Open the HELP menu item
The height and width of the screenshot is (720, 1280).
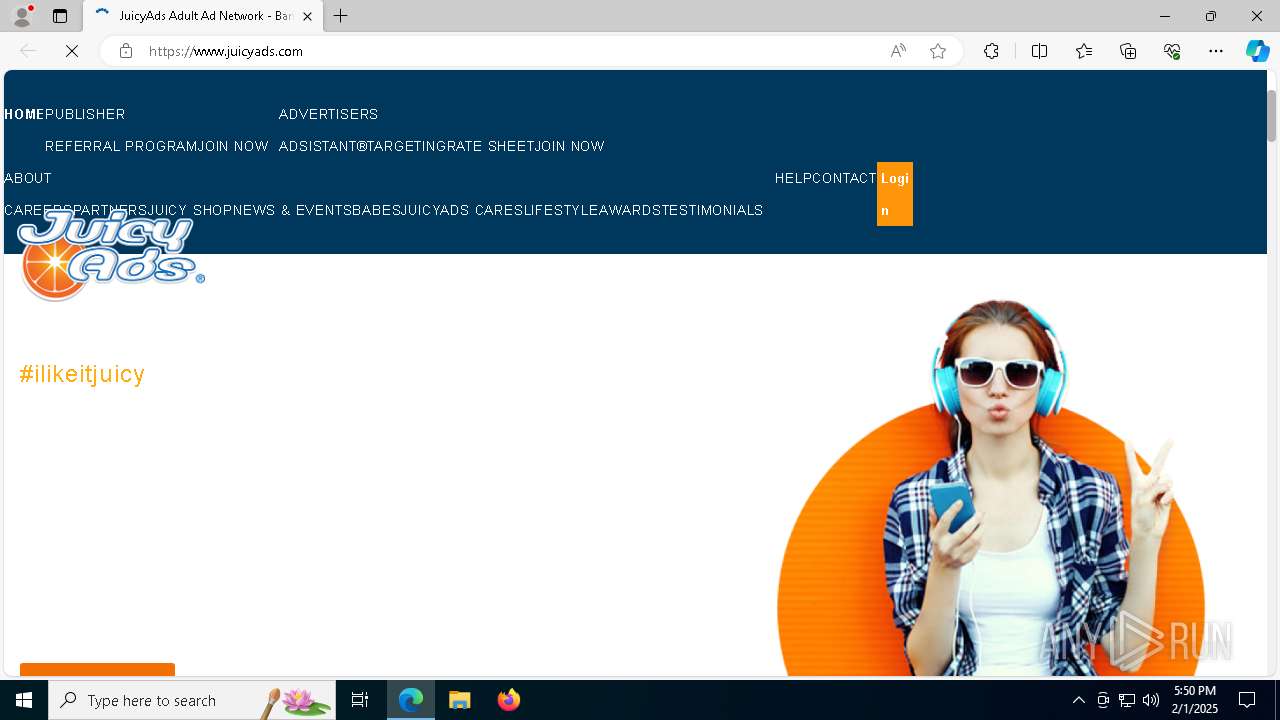(x=793, y=178)
